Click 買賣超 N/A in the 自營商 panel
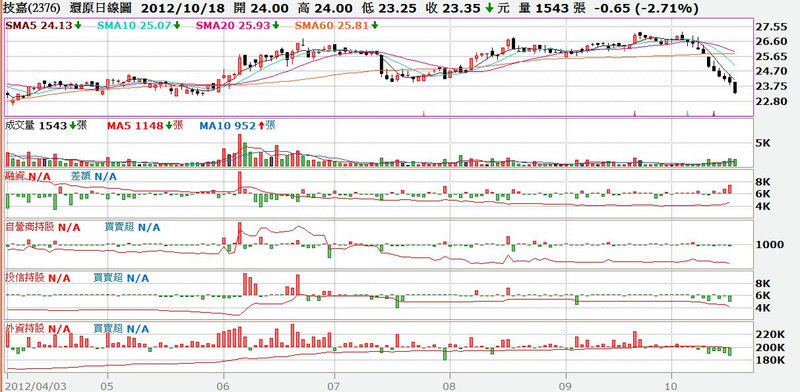Screen dimensions: 800x392 click(x=132, y=227)
